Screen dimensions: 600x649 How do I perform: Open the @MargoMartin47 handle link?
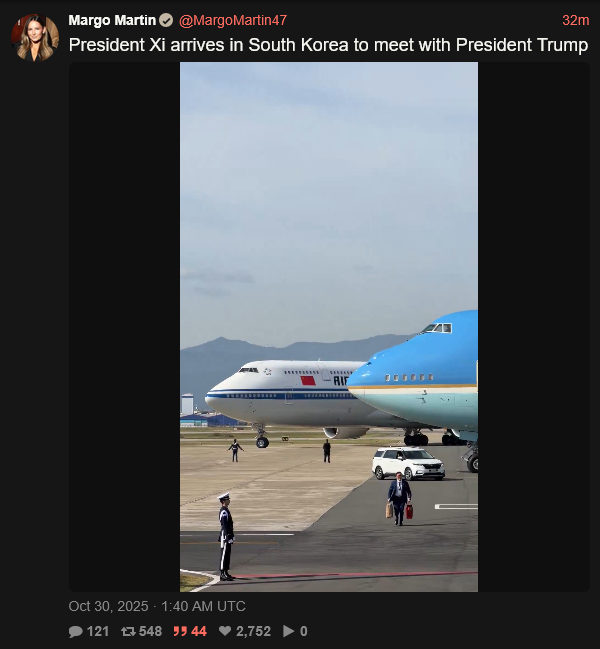click(x=233, y=20)
